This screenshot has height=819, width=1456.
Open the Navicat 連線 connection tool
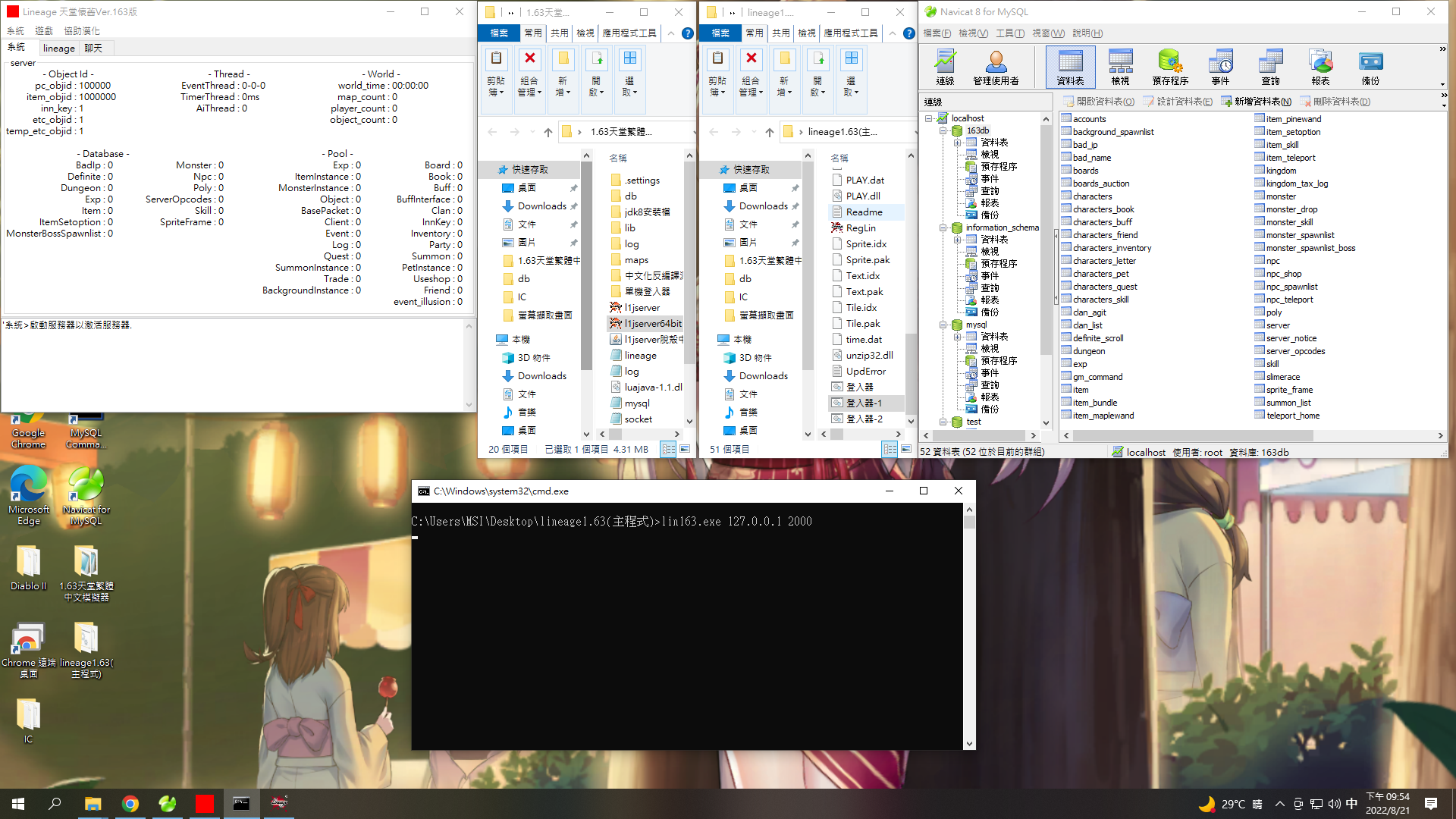(945, 67)
